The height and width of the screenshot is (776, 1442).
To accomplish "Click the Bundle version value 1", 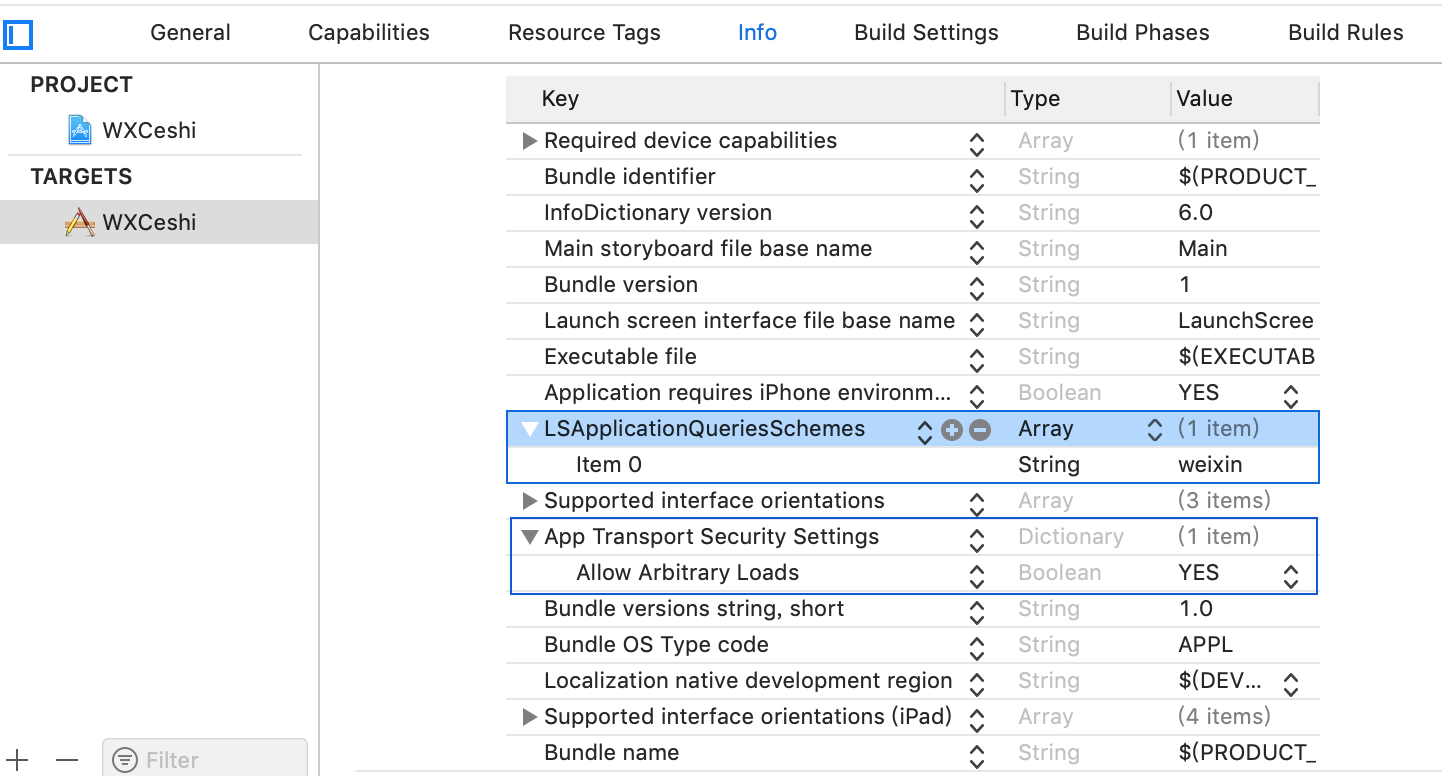I will (x=1185, y=285).
